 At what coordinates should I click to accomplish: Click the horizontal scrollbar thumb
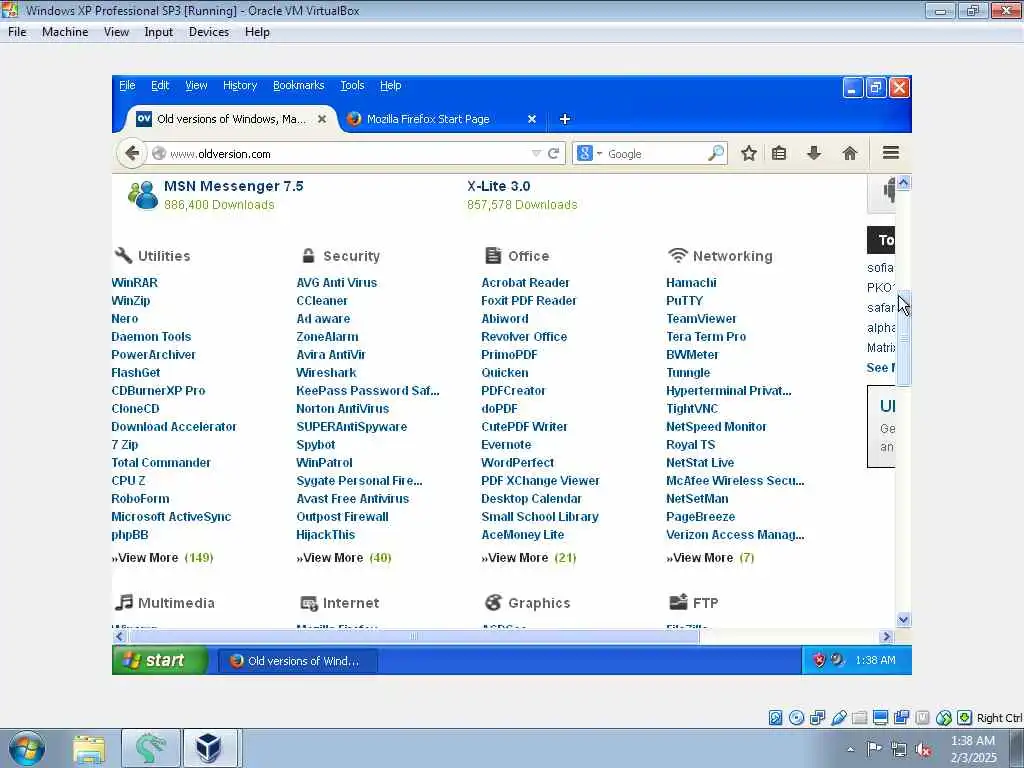click(x=414, y=636)
